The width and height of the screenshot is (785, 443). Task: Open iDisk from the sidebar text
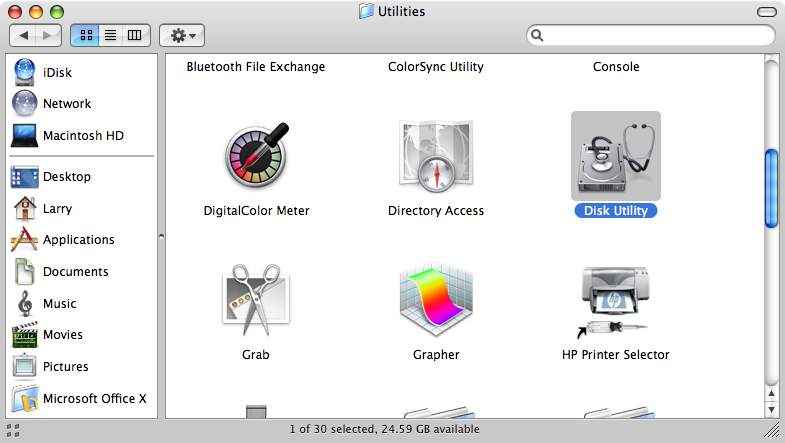[57, 73]
